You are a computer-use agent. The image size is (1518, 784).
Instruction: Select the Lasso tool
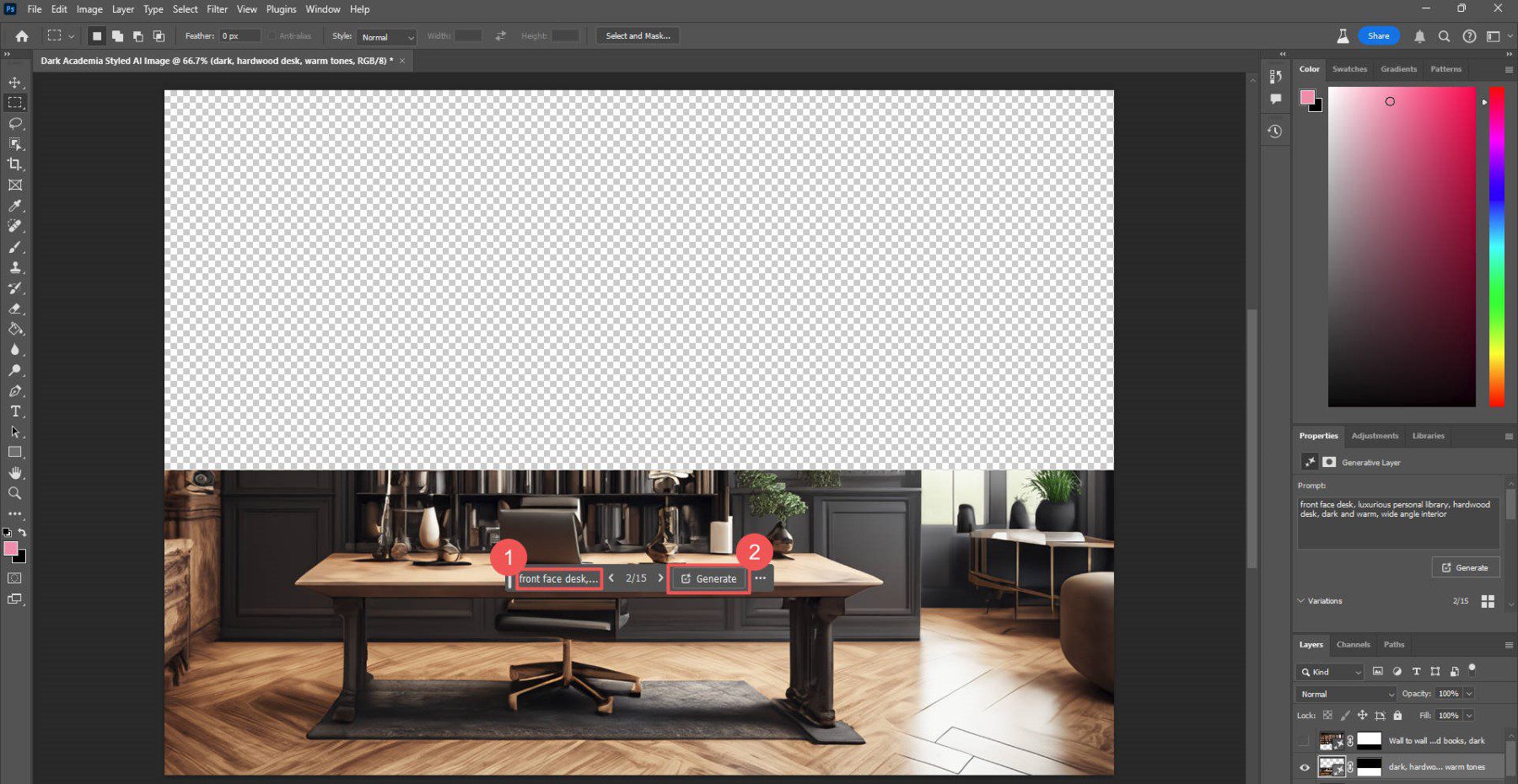pyautogui.click(x=15, y=124)
